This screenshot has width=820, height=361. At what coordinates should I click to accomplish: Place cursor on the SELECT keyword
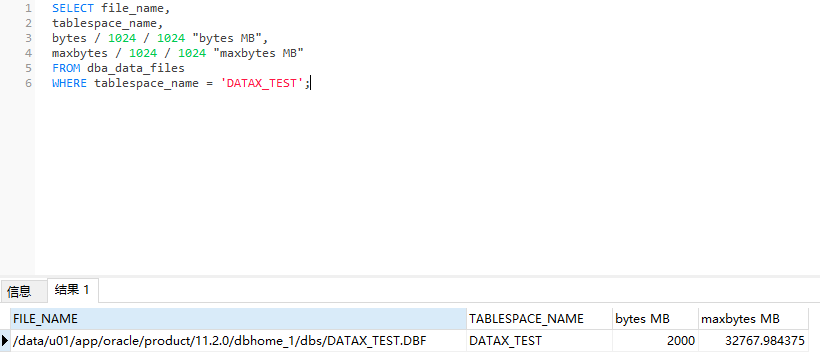pos(73,8)
